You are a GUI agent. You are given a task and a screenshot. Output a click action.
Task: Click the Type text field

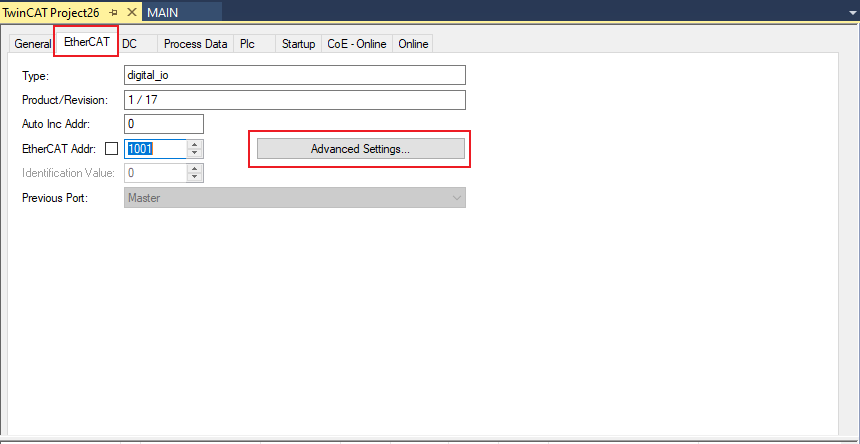tap(295, 75)
